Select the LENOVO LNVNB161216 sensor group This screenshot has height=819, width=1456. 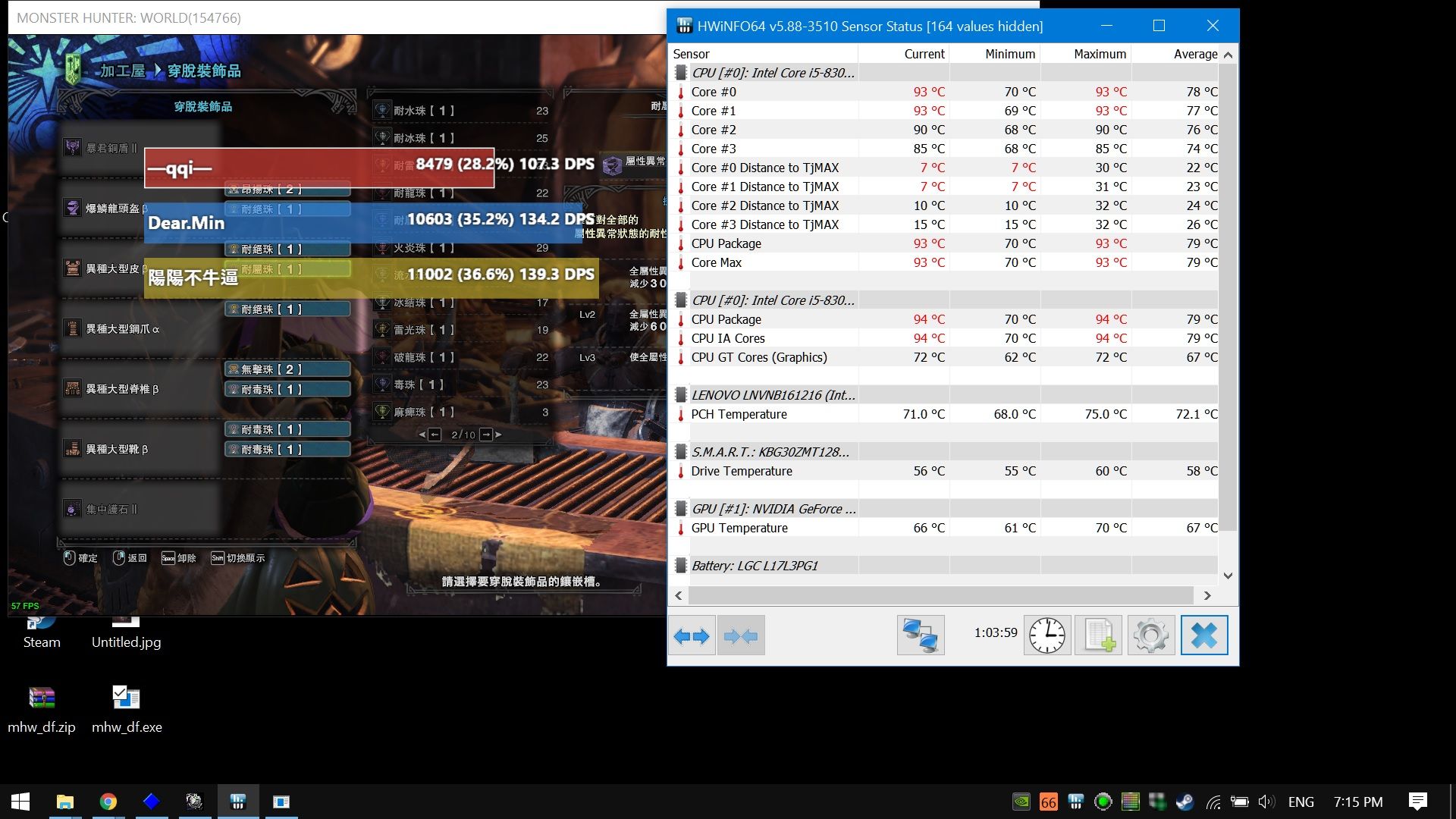[945, 395]
